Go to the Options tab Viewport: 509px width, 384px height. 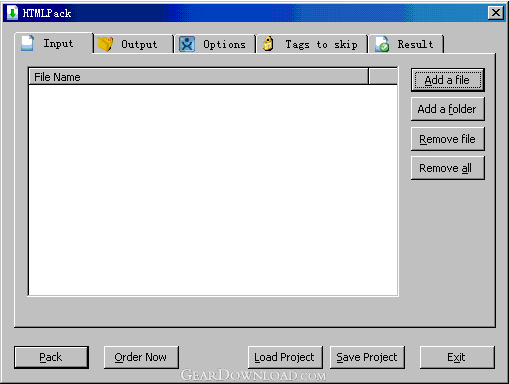click(x=215, y=44)
